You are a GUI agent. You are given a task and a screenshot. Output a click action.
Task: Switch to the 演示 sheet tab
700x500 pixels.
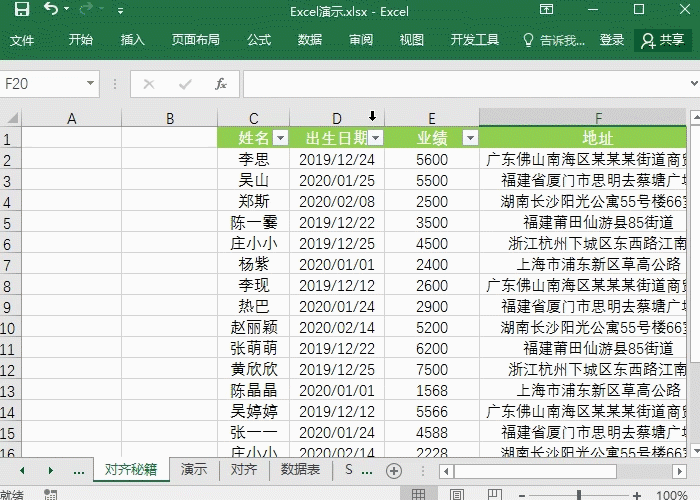coord(194,469)
